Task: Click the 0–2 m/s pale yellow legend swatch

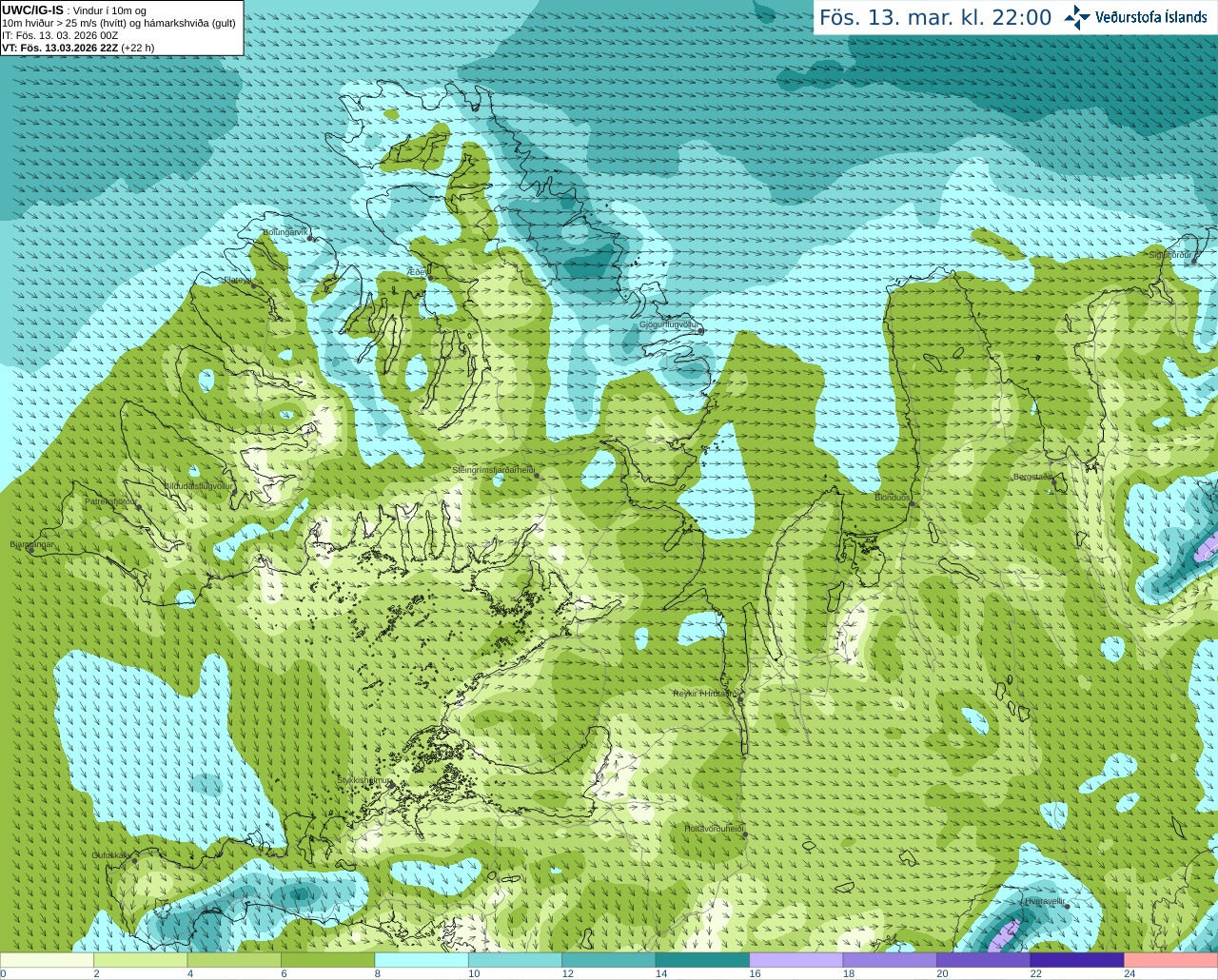Action: pos(48,960)
